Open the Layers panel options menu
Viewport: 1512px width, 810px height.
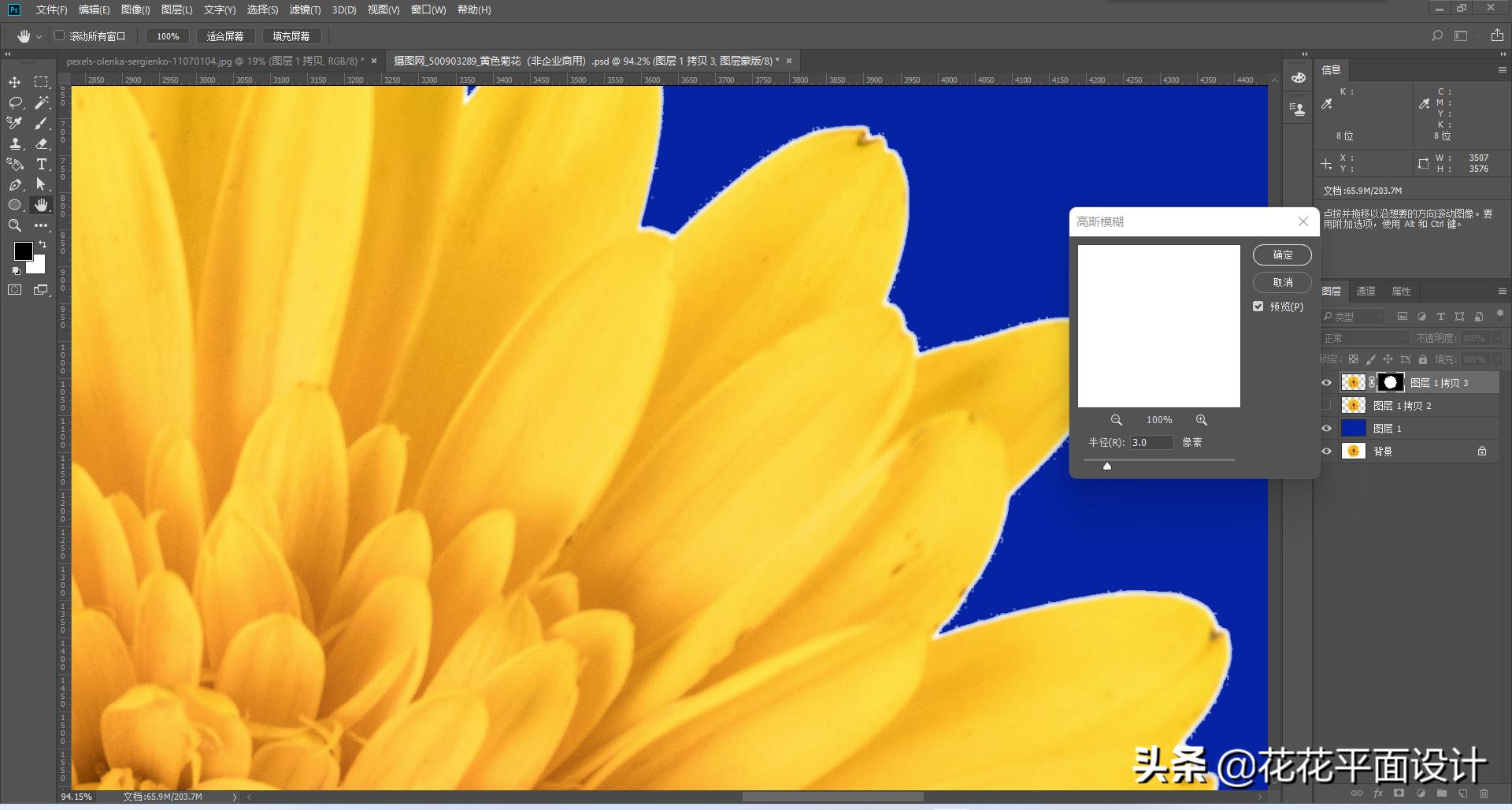(1502, 291)
